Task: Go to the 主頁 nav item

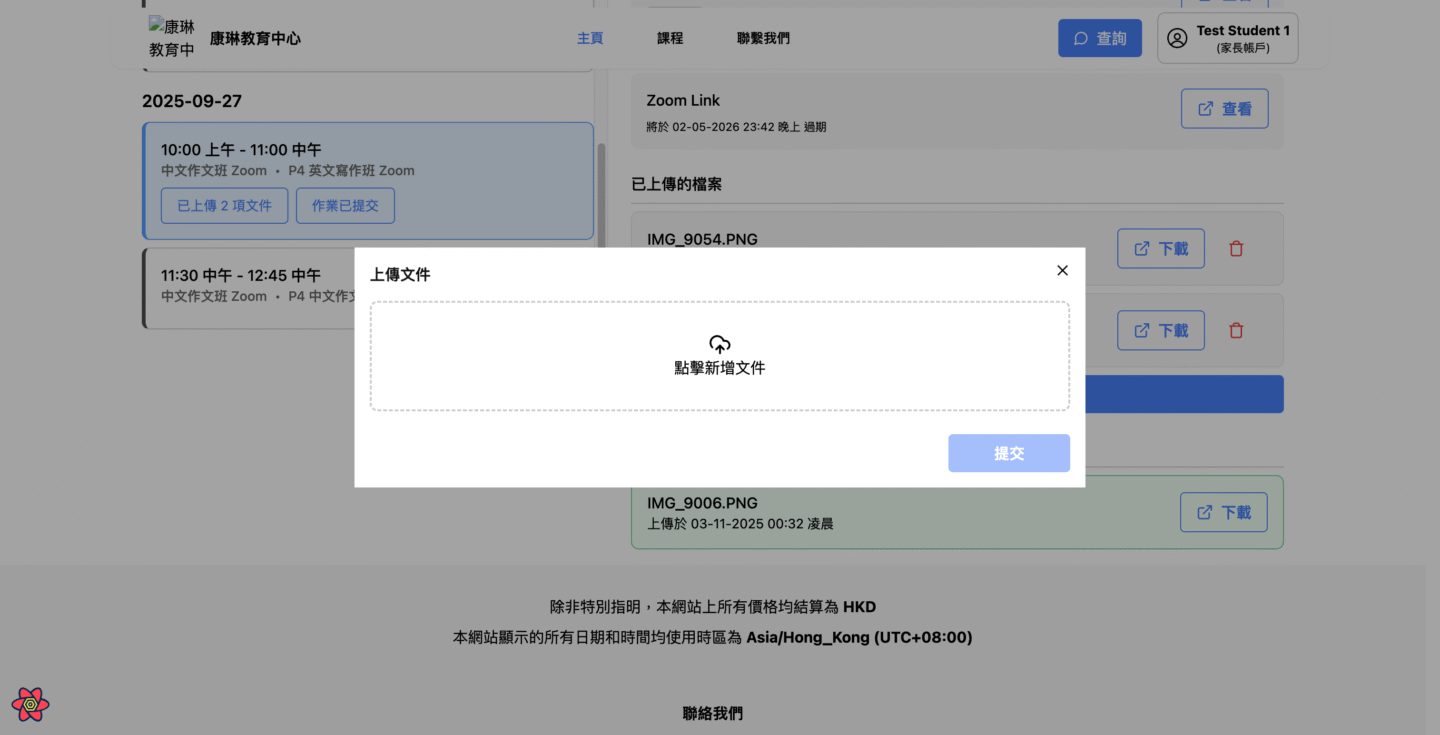Action: coord(590,38)
